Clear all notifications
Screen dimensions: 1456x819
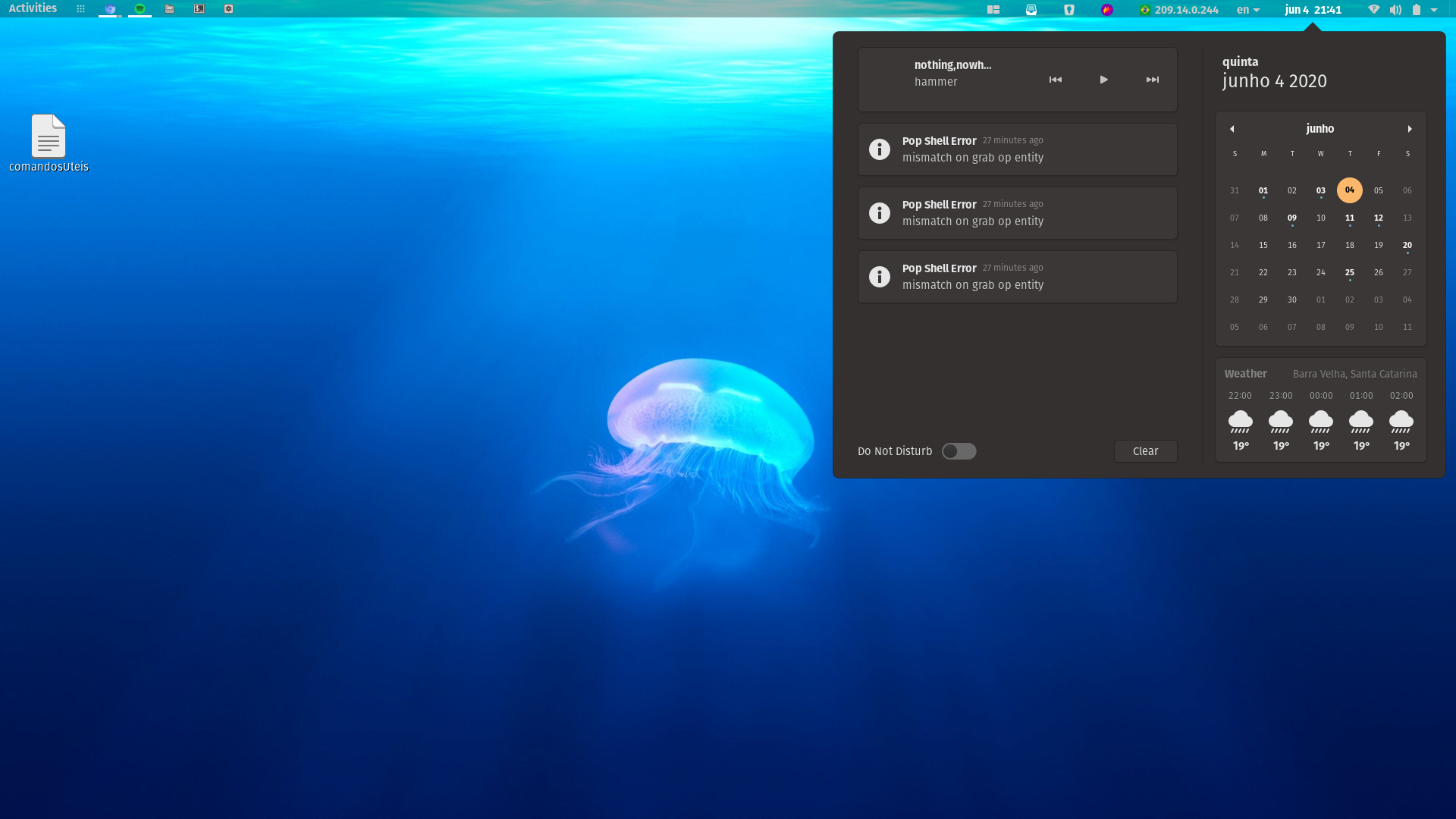(x=1146, y=451)
